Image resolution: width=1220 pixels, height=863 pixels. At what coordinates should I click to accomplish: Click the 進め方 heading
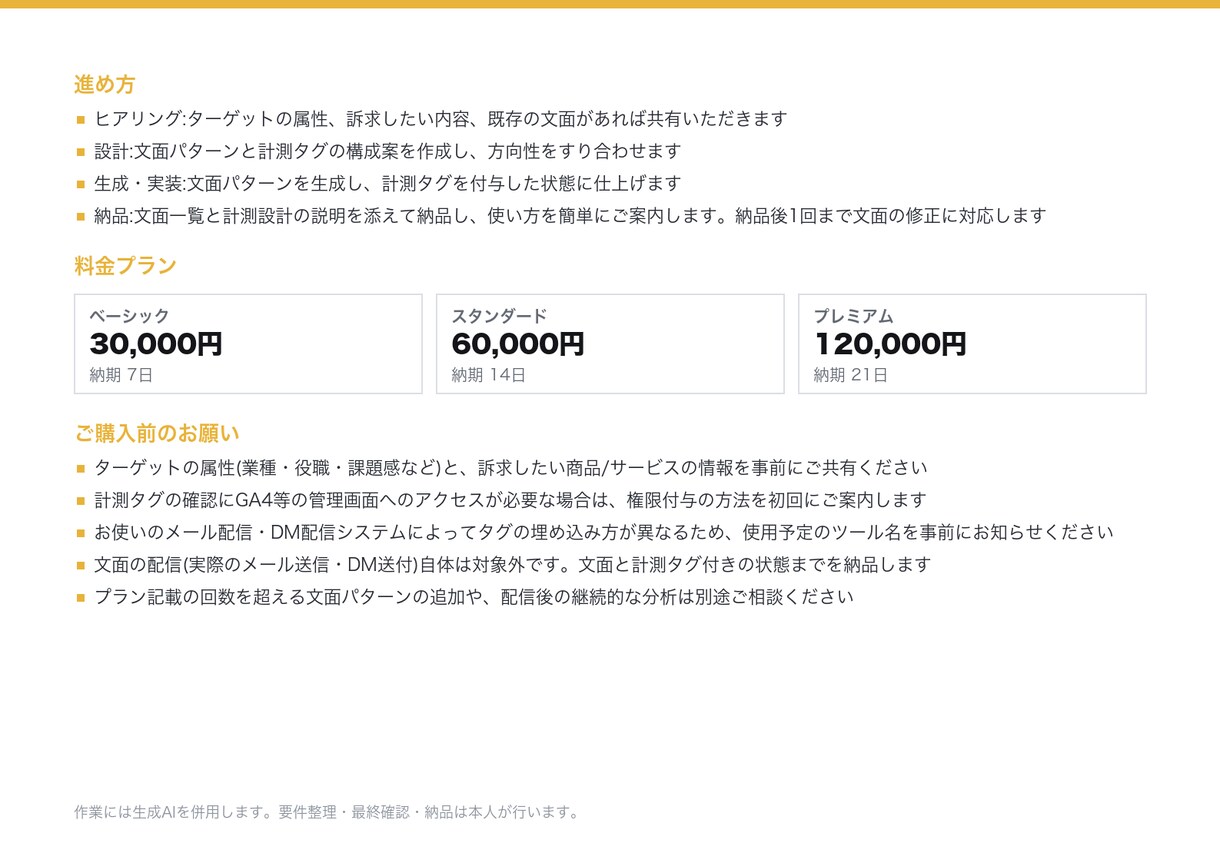point(105,85)
